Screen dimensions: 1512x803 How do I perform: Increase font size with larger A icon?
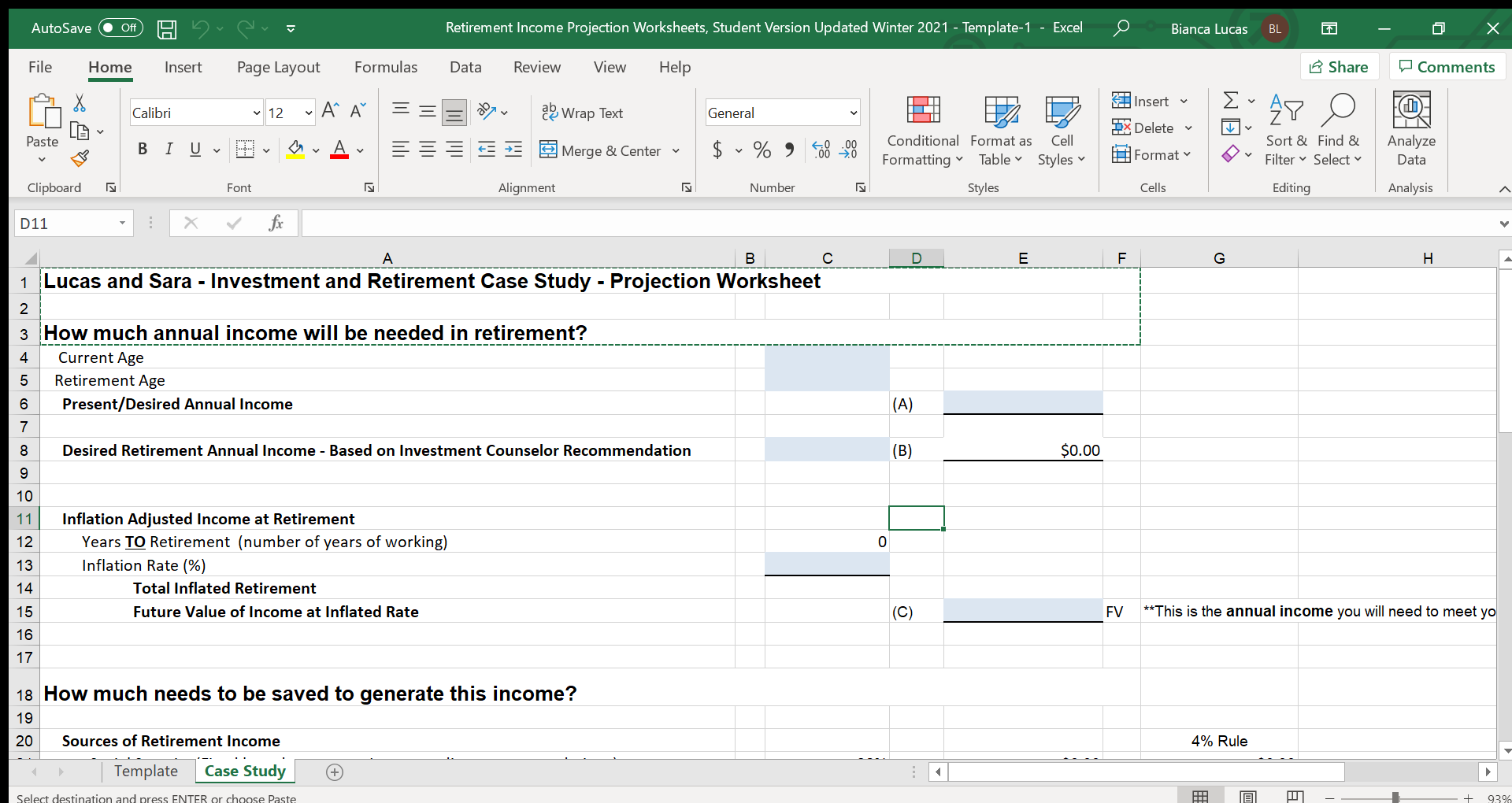[331, 111]
